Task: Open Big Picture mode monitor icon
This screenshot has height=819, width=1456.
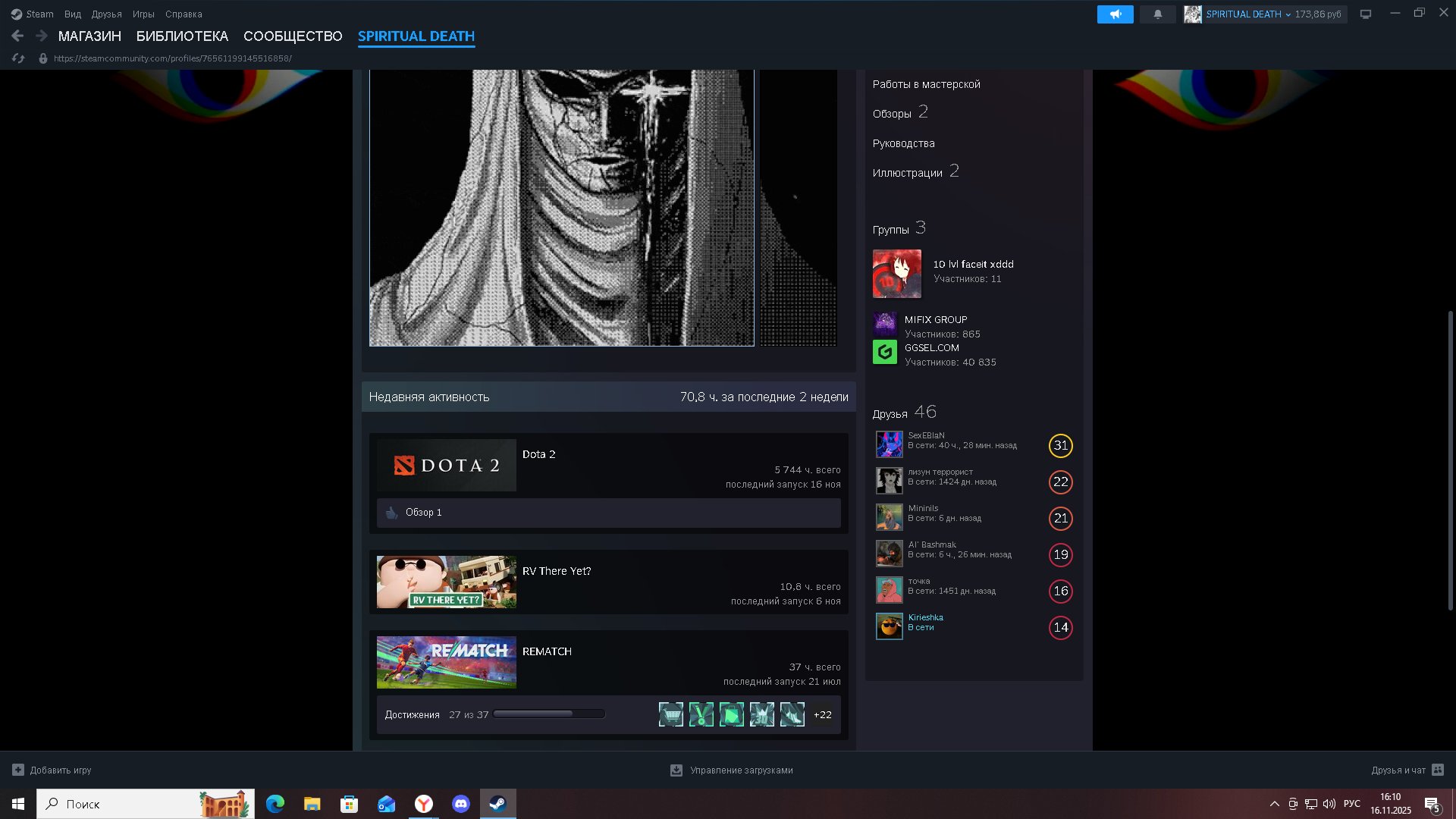Action: coord(1365,14)
